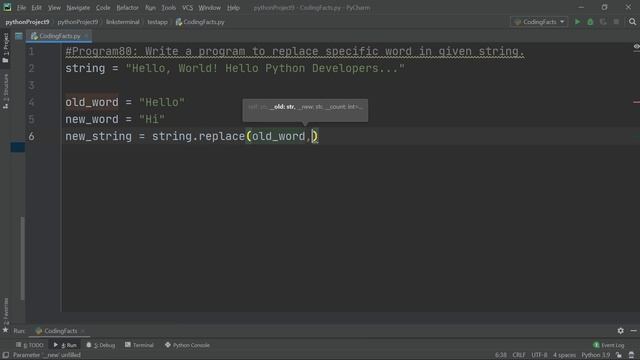Open the View menu

pos(54,8)
